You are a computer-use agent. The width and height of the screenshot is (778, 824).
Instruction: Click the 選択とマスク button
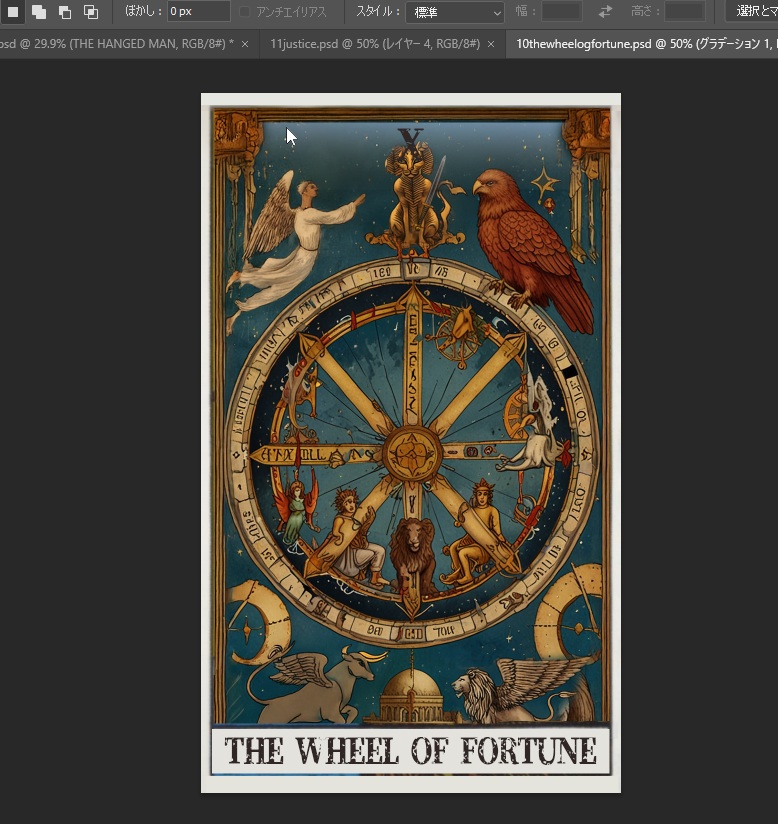pyautogui.click(x=754, y=12)
